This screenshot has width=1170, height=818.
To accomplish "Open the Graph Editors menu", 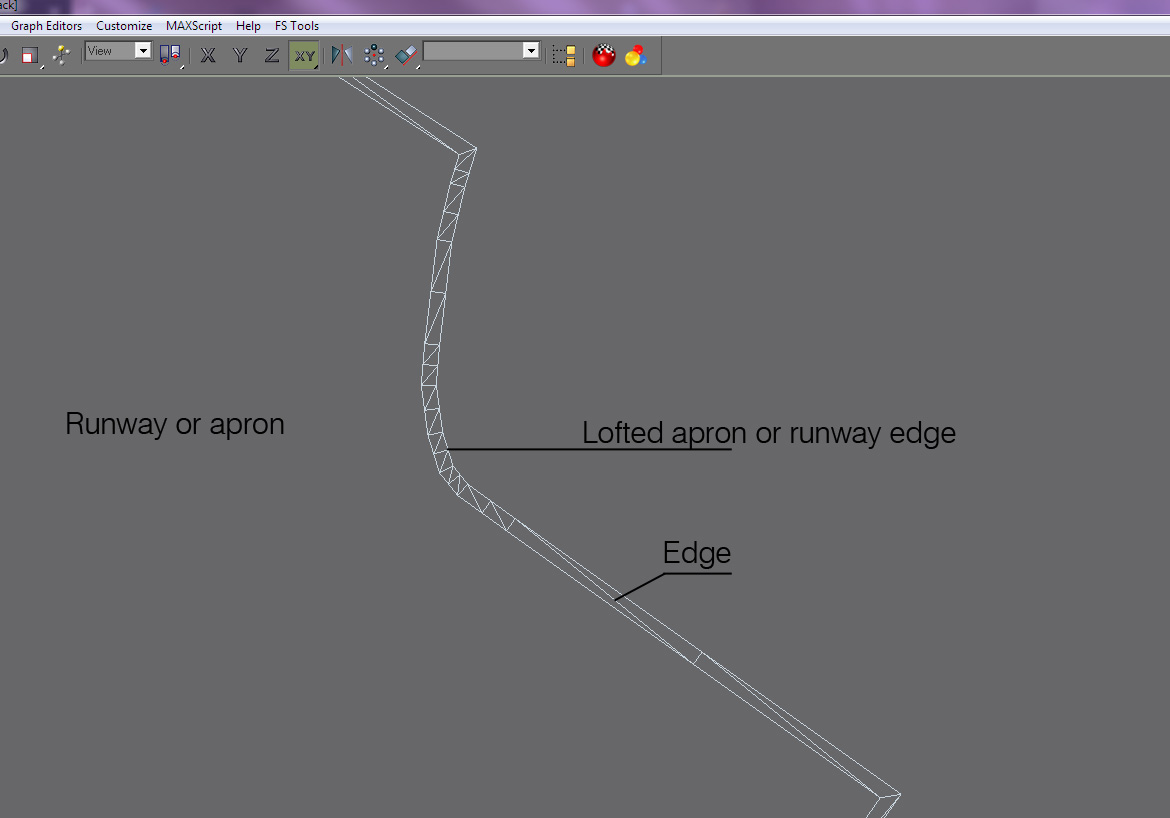I will [46, 26].
